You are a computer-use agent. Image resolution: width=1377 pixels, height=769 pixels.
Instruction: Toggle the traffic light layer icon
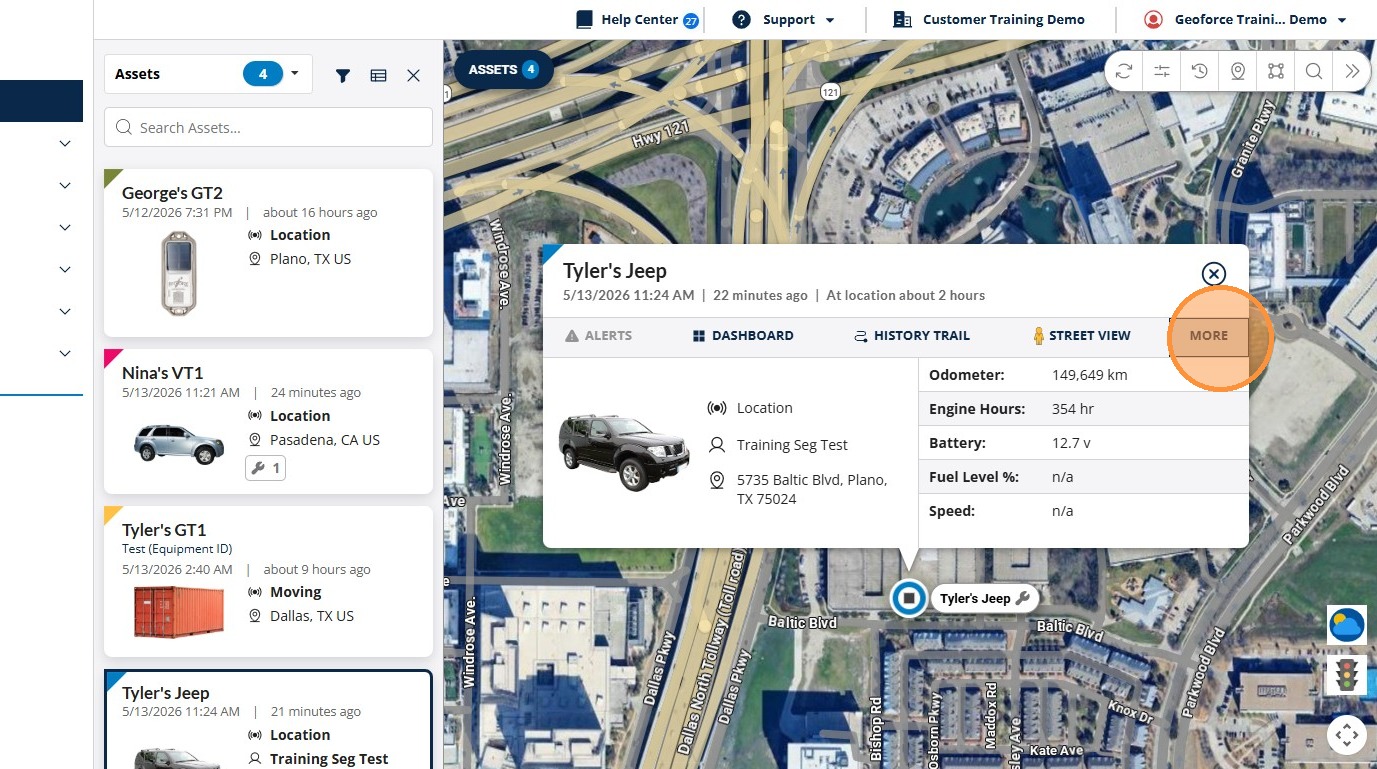pyautogui.click(x=1346, y=674)
